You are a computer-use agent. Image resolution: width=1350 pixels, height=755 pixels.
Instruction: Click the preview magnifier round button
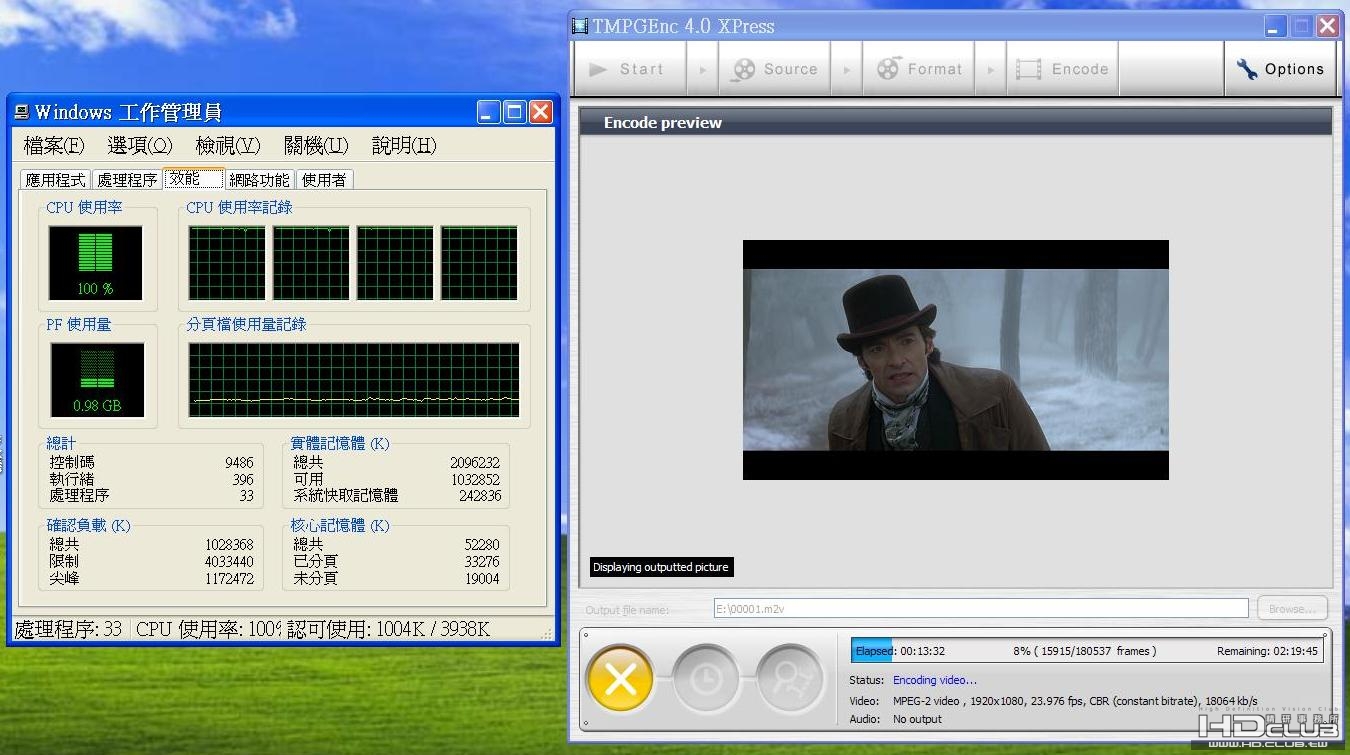pyautogui.click(x=790, y=680)
